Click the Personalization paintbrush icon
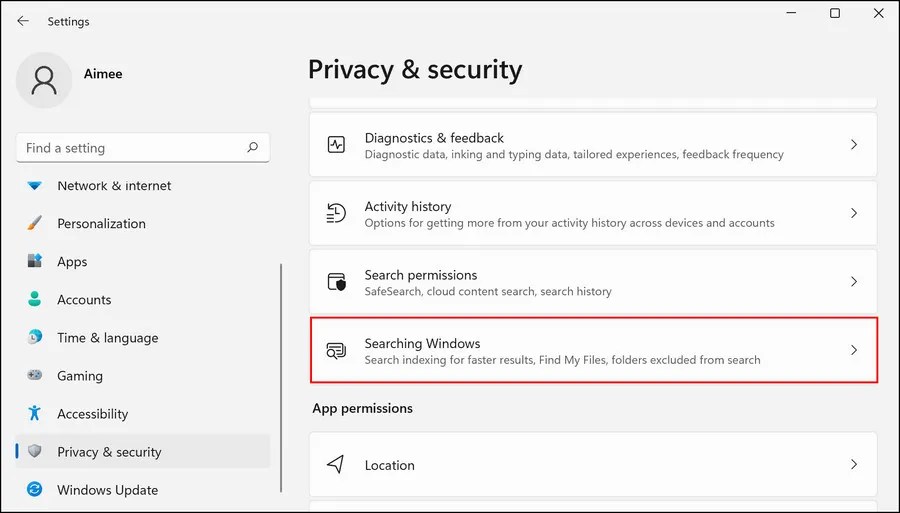The width and height of the screenshot is (900, 513). [x=34, y=223]
